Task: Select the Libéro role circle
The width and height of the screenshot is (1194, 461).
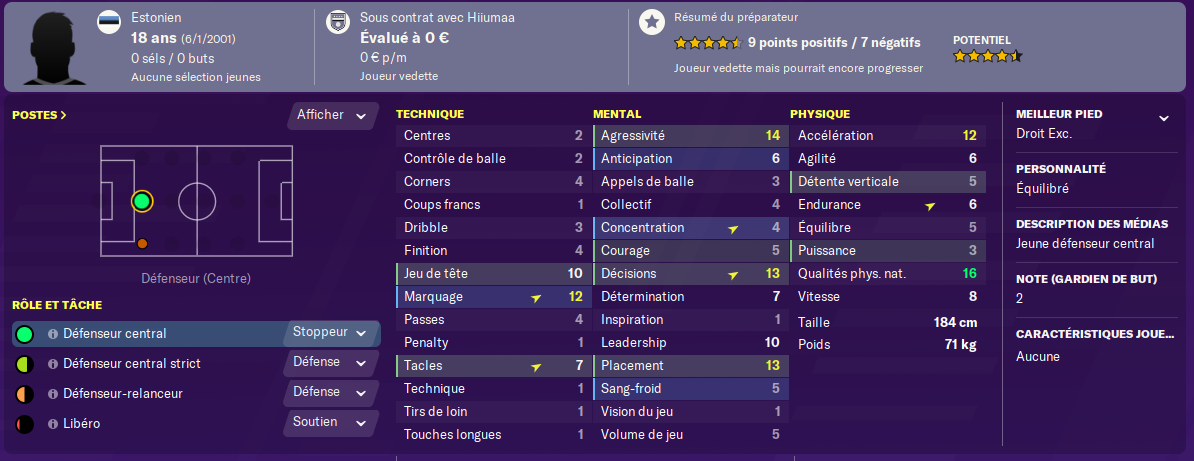Action: click(x=25, y=424)
